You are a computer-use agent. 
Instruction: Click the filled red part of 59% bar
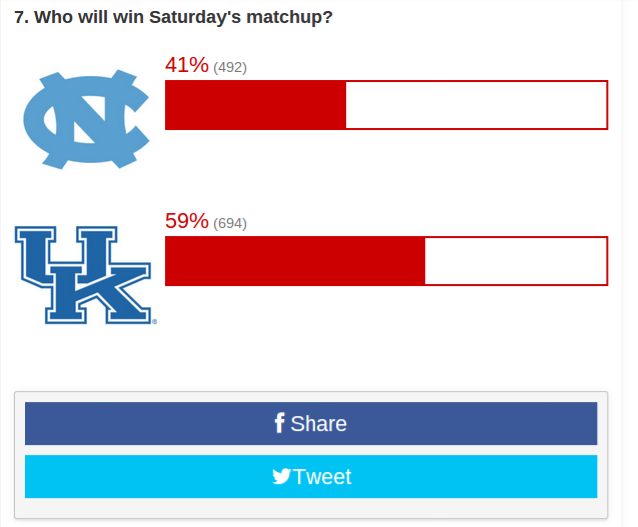(295, 261)
